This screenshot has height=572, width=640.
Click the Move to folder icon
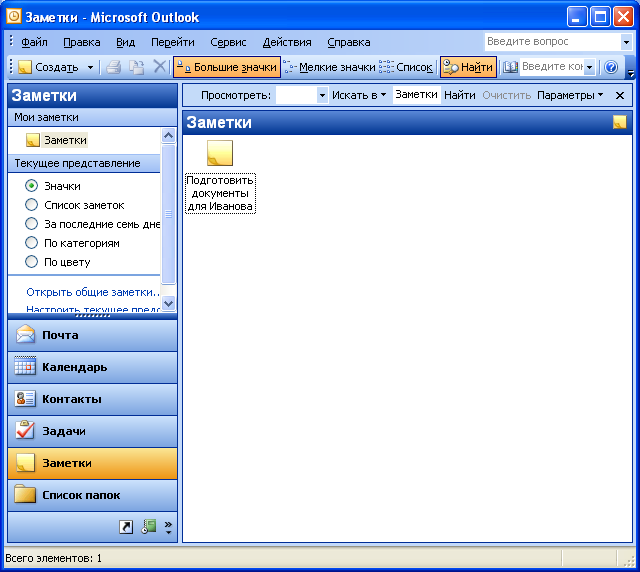click(x=136, y=67)
